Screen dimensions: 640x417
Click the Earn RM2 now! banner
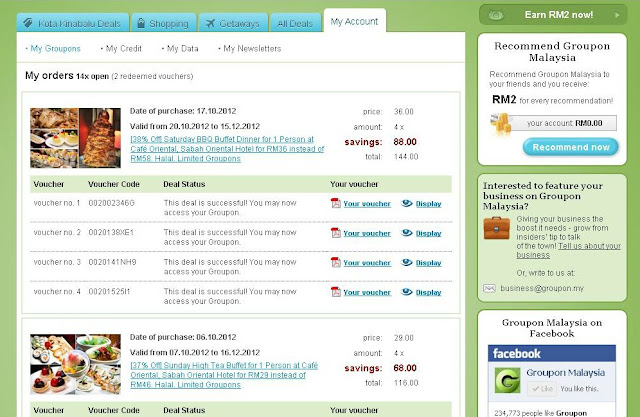click(553, 15)
